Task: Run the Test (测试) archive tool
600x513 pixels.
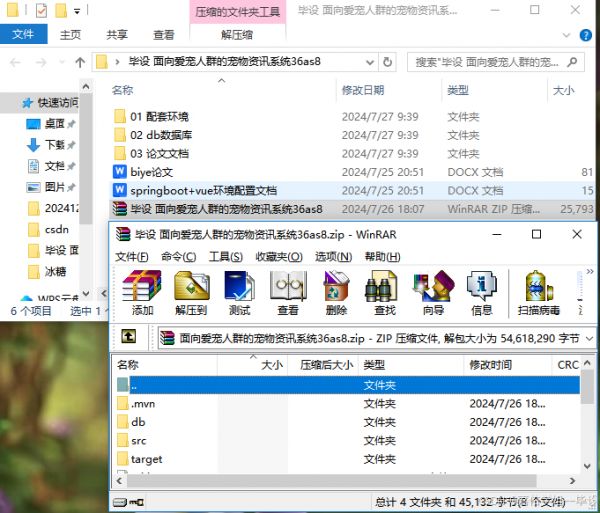Action: pos(240,293)
